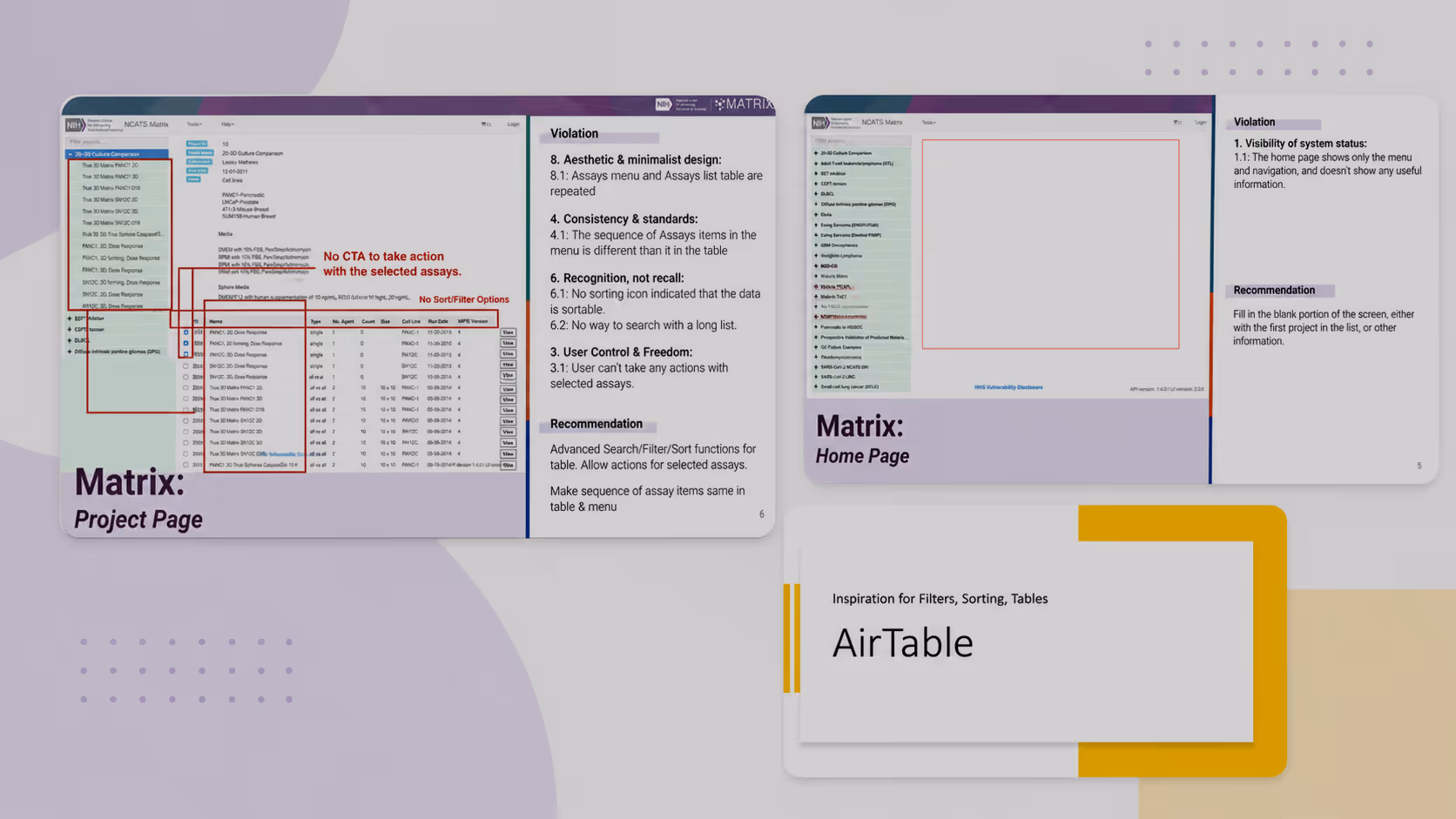The width and height of the screenshot is (1456, 819).
Task: Expand GBM Oncospheres project
Action: coord(816,245)
